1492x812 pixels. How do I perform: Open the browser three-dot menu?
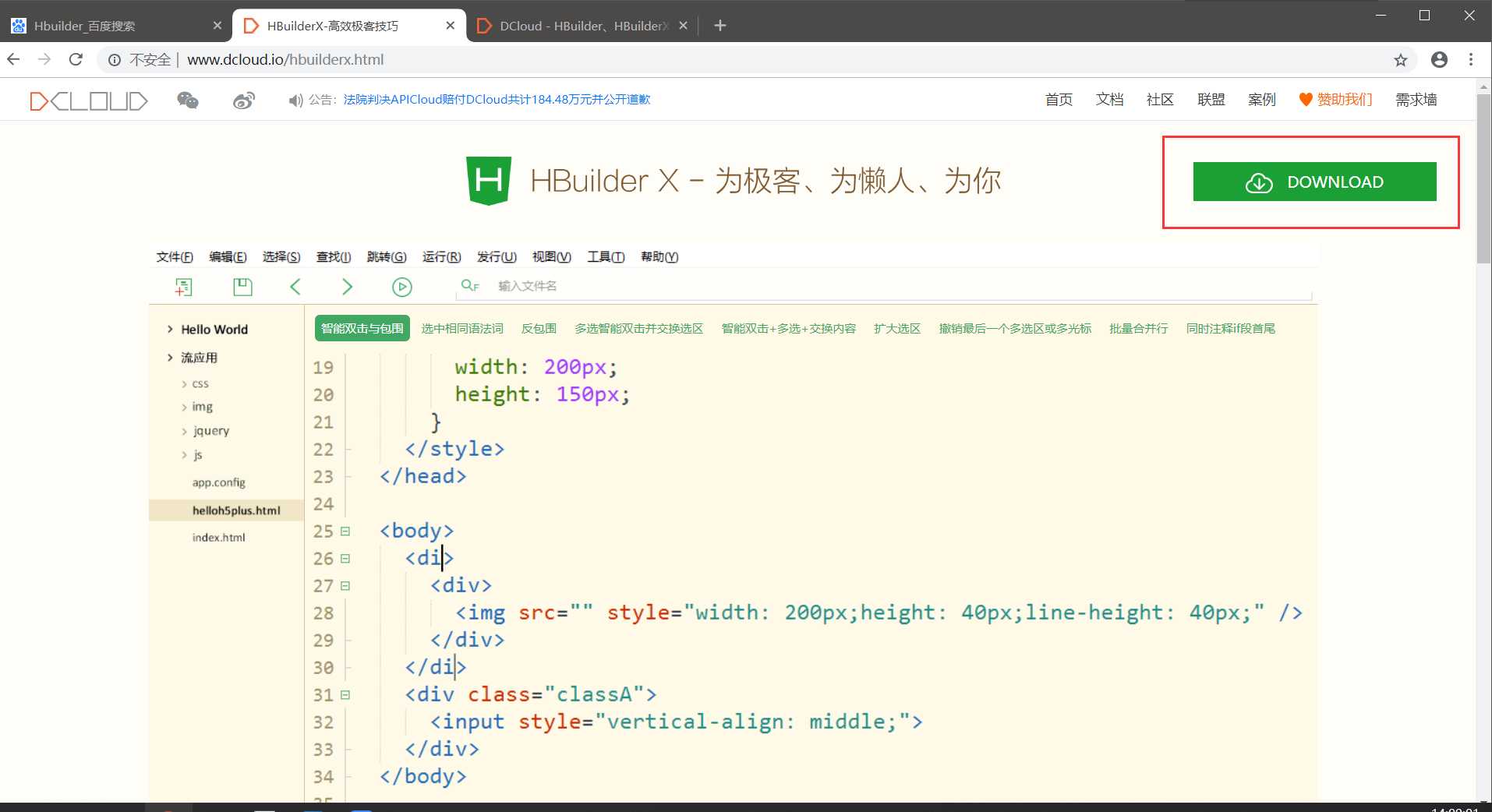tap(1471, 59)
